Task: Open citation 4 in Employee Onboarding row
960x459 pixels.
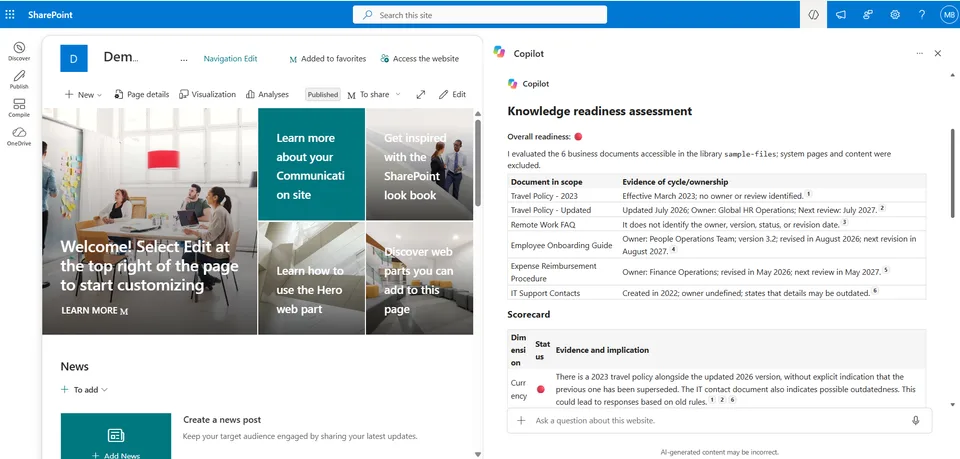Action: pyautogui.click(x=673, y=250)
